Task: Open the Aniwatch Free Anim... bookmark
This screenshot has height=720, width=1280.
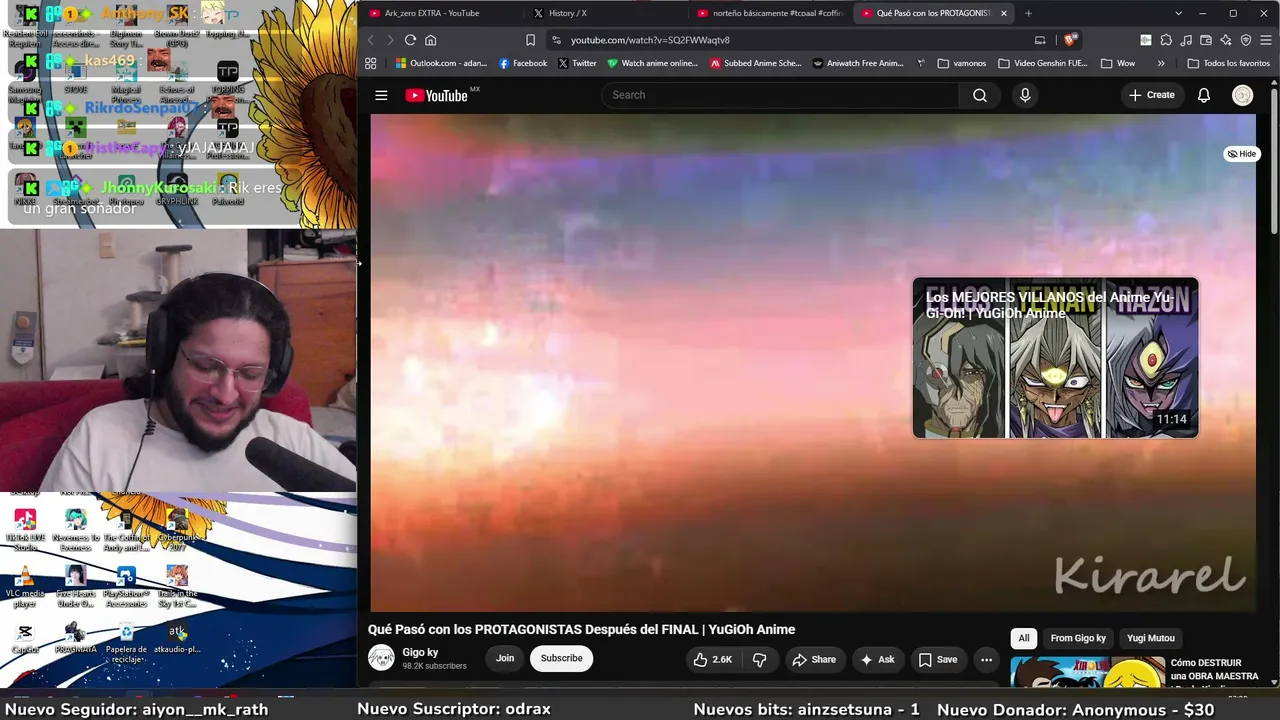Action: pyautogui.click(x=858, y=63)
